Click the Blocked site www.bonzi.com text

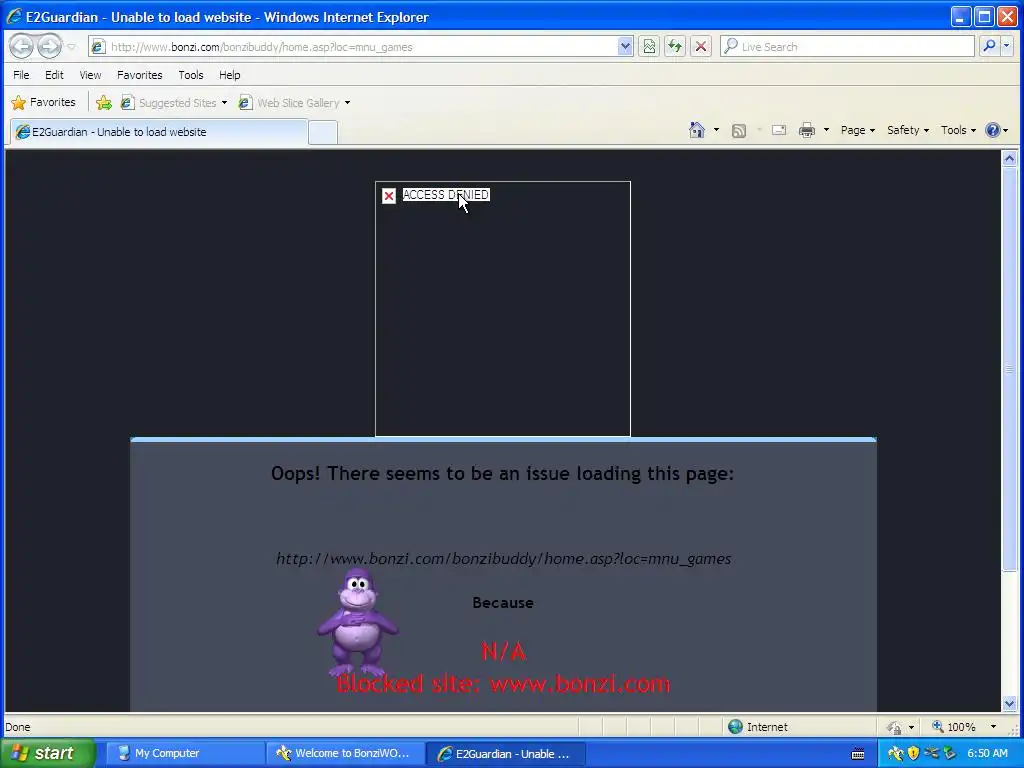[x=504, y=684]
